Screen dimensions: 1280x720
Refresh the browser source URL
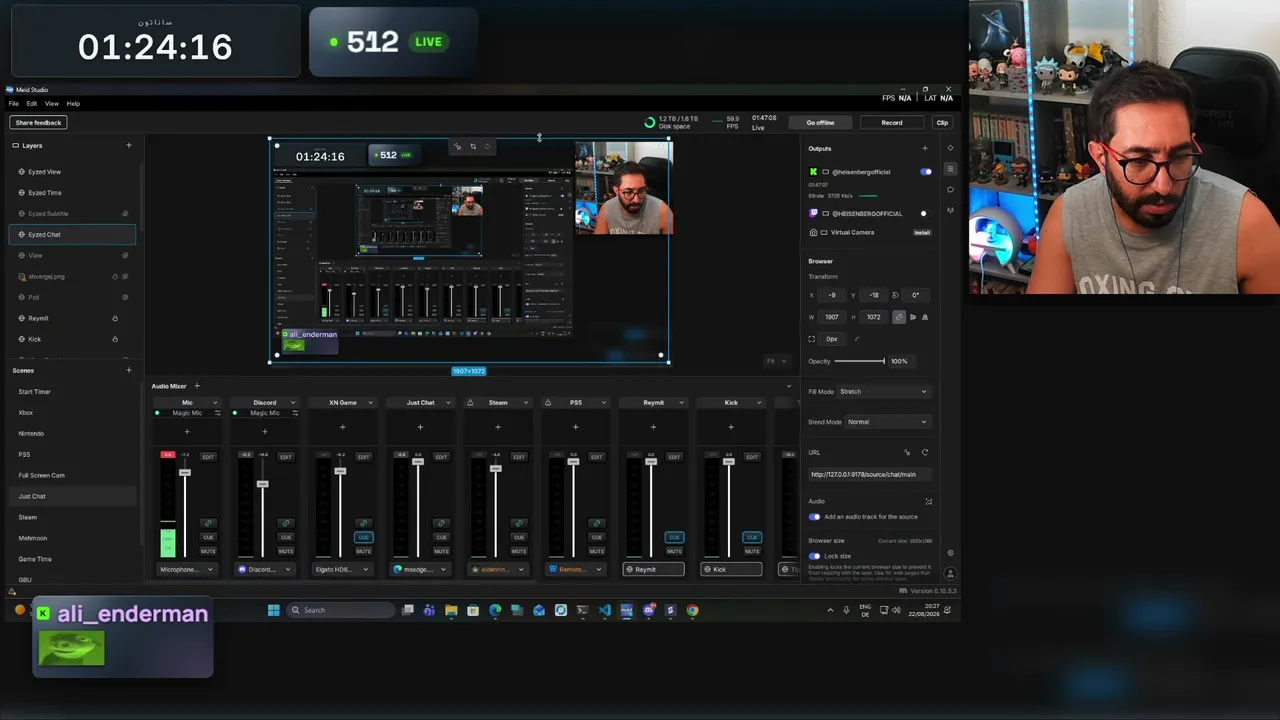(924, 452)
